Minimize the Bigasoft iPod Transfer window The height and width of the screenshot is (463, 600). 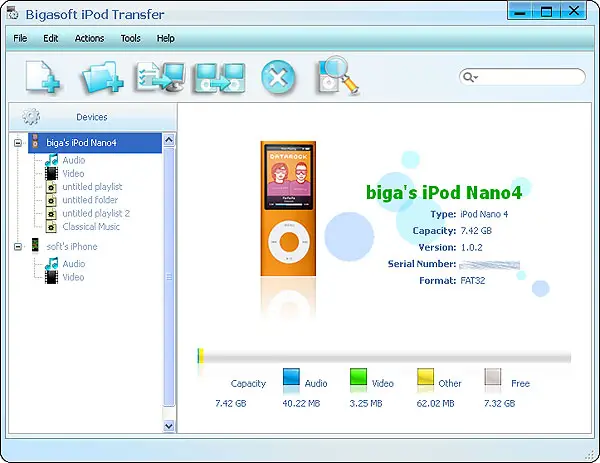pos(520,11)
